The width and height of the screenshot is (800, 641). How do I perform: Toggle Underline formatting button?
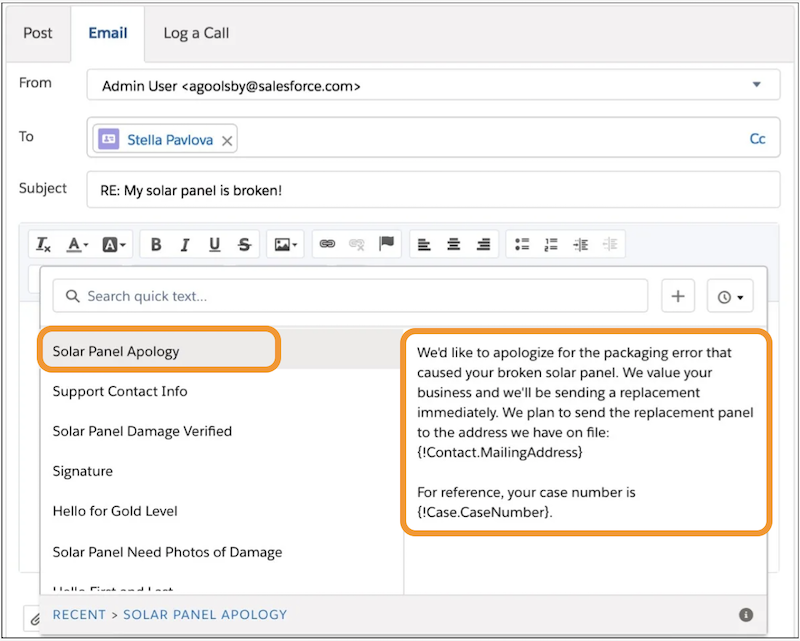point(214,245)
